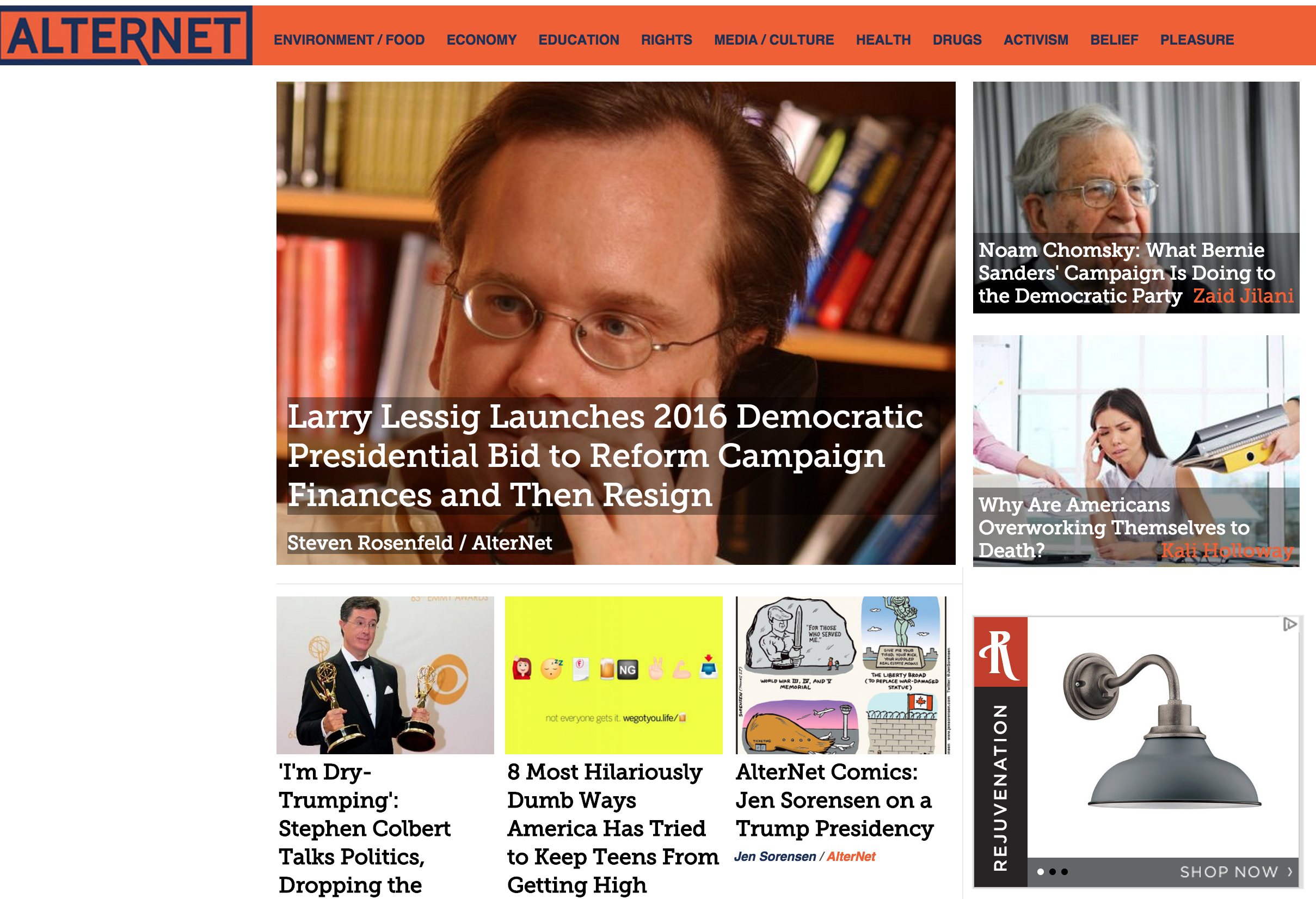Click author Steven Rosenfeld / AlterNet

point(420,543)
